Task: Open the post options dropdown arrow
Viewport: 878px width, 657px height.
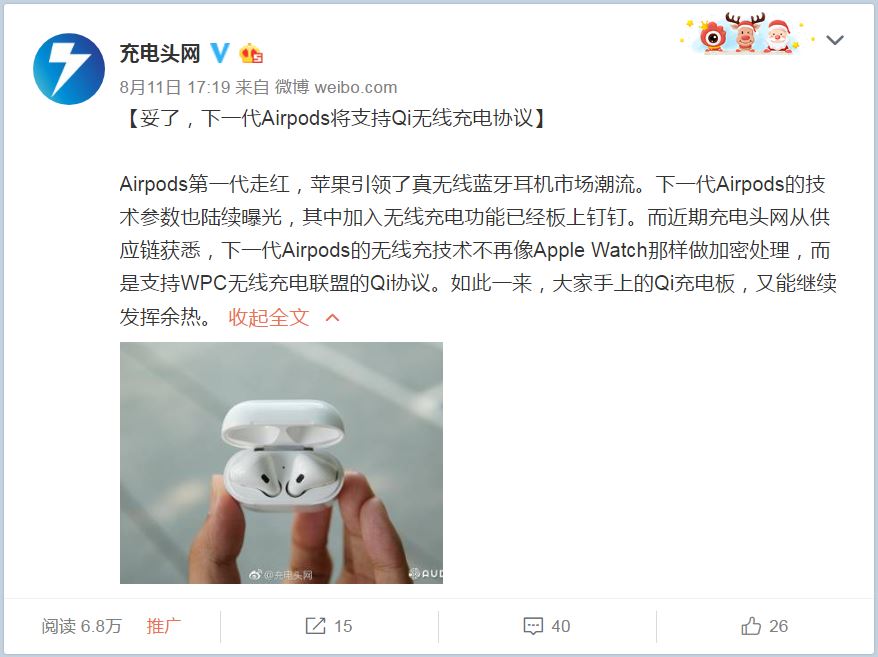Action: coord(835,40)
